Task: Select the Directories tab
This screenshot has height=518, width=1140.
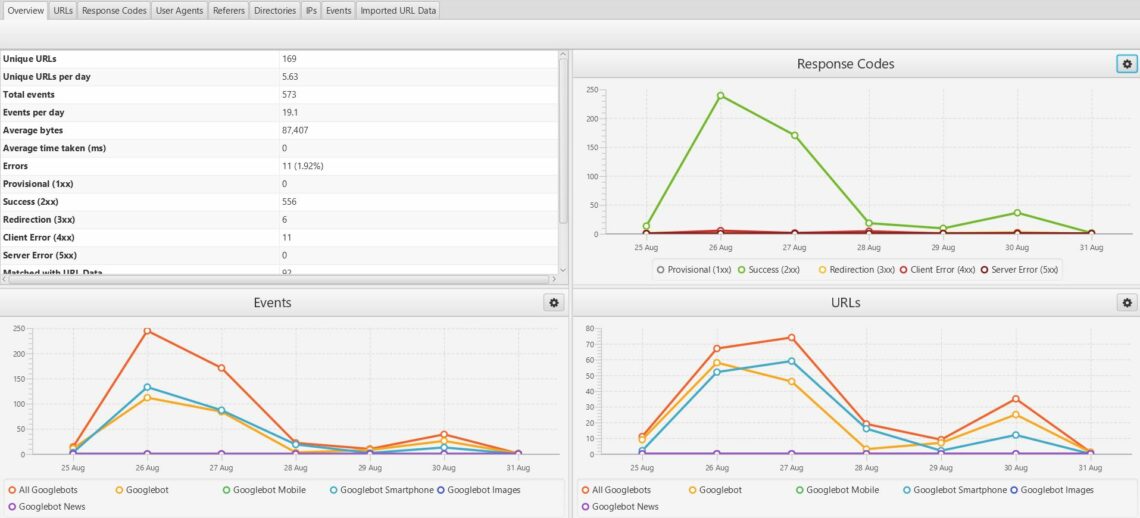Action: point(275,11)
